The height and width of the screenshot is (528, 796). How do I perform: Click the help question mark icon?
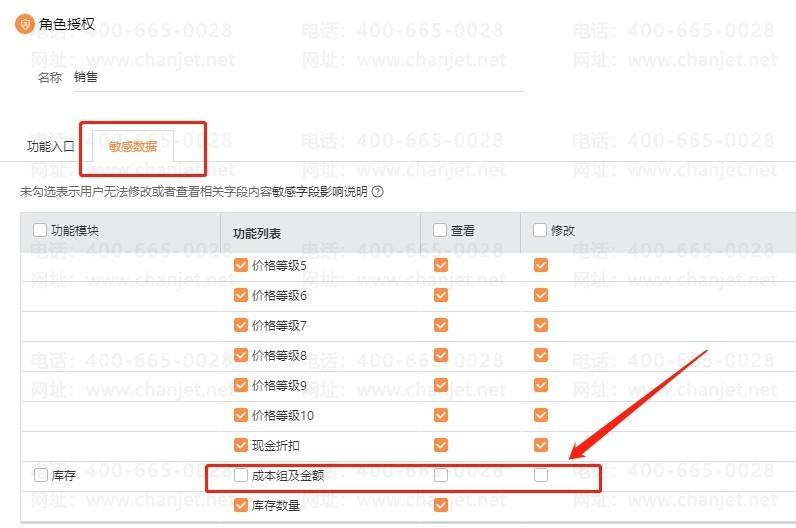tap(377, 192)
